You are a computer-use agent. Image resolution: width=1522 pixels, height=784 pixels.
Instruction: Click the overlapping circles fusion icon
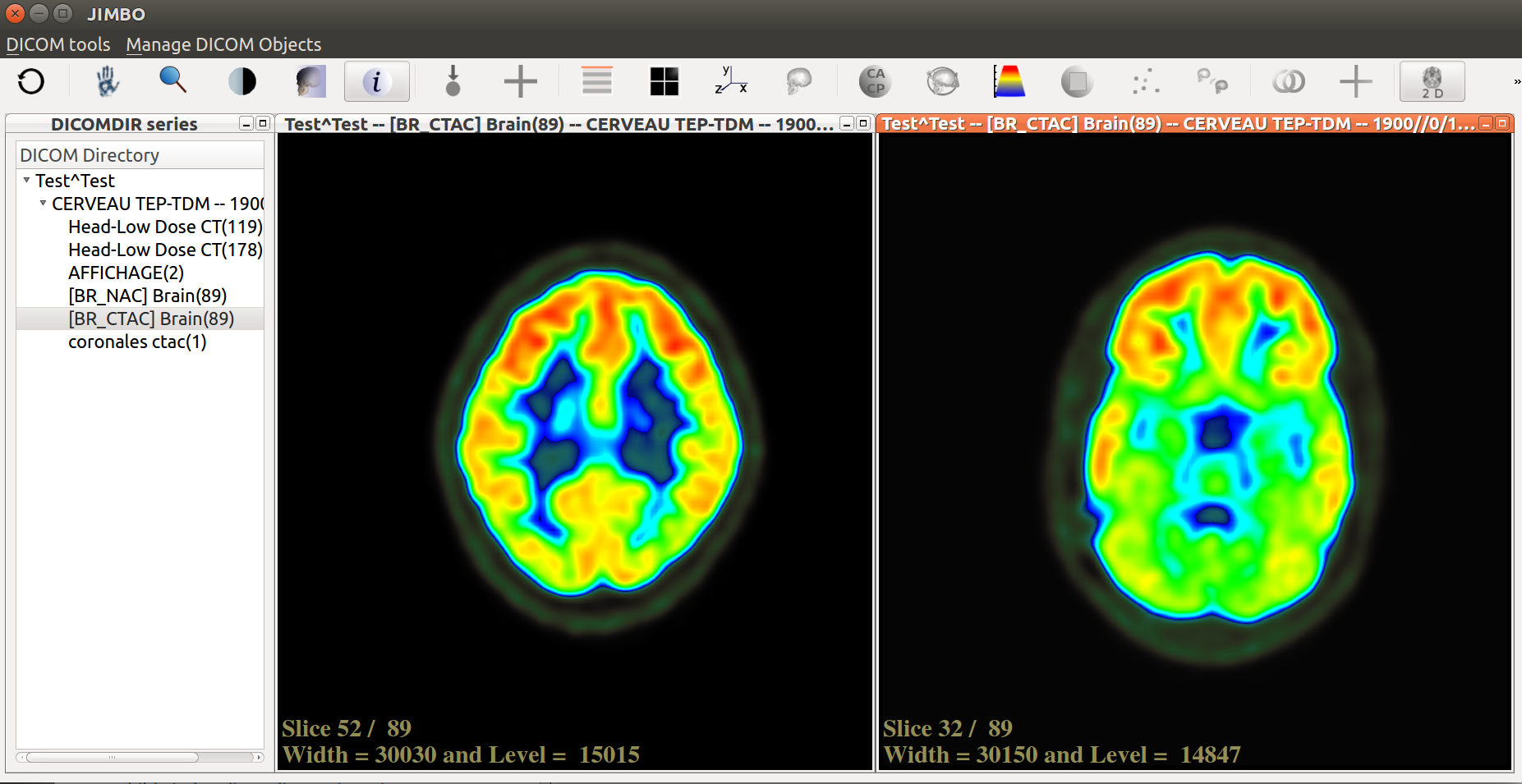[1288, 81]
